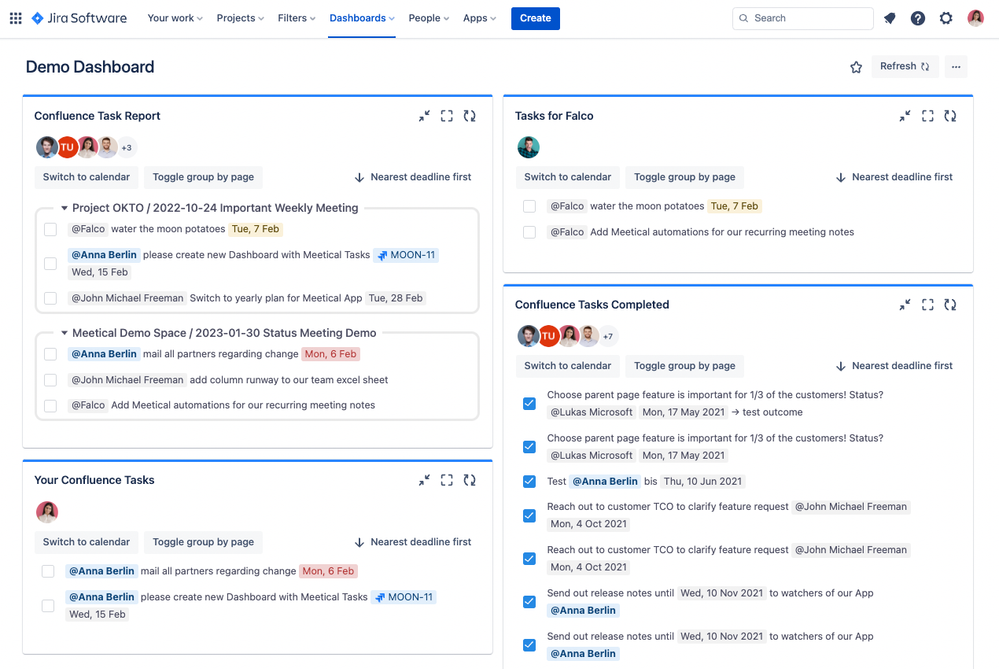Open the notifications bell icon

[889, 18]
